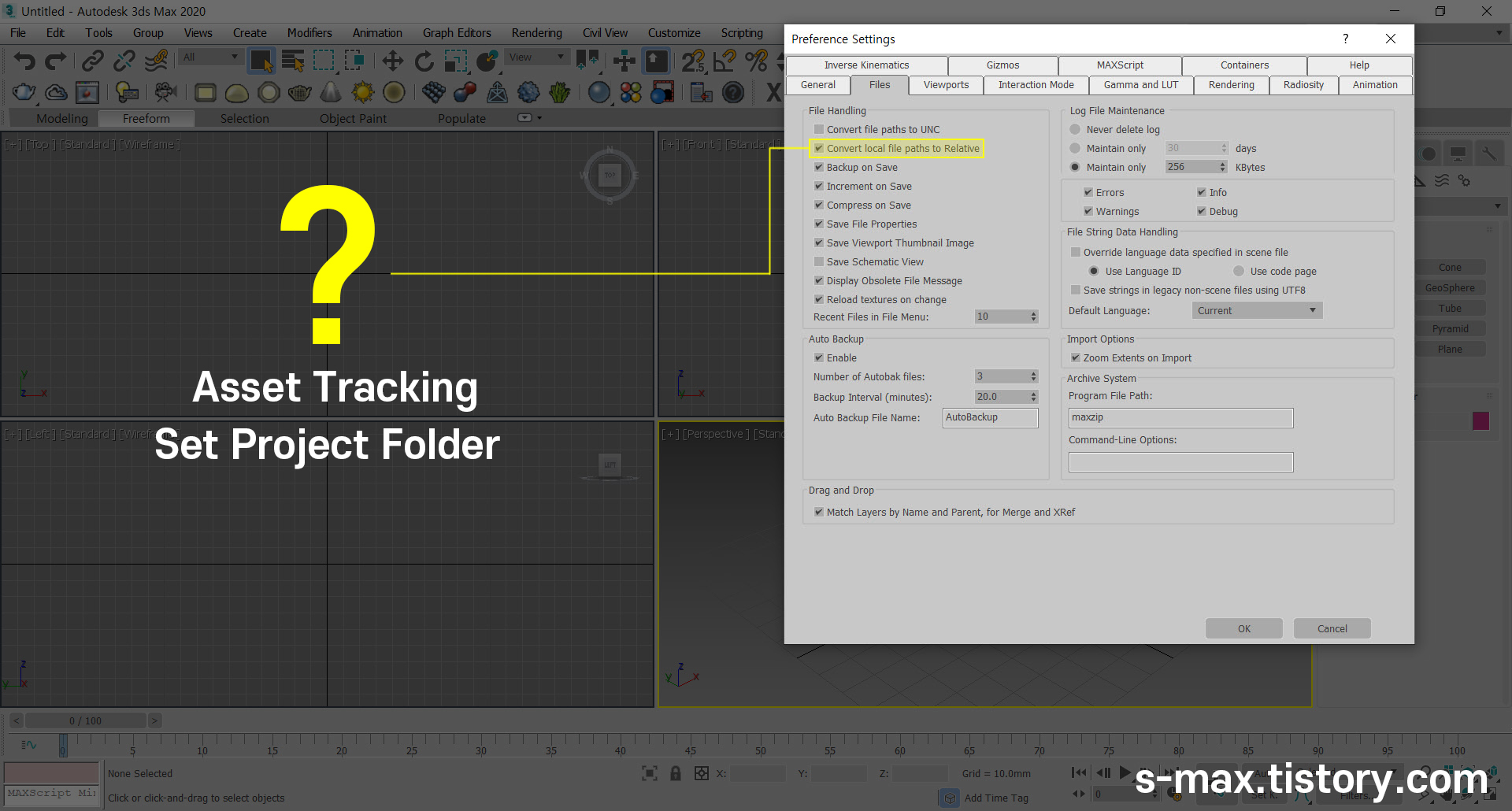Toggle the Selection Lock padlock icon
The image size is (1512, 811).
coord(675,773)
